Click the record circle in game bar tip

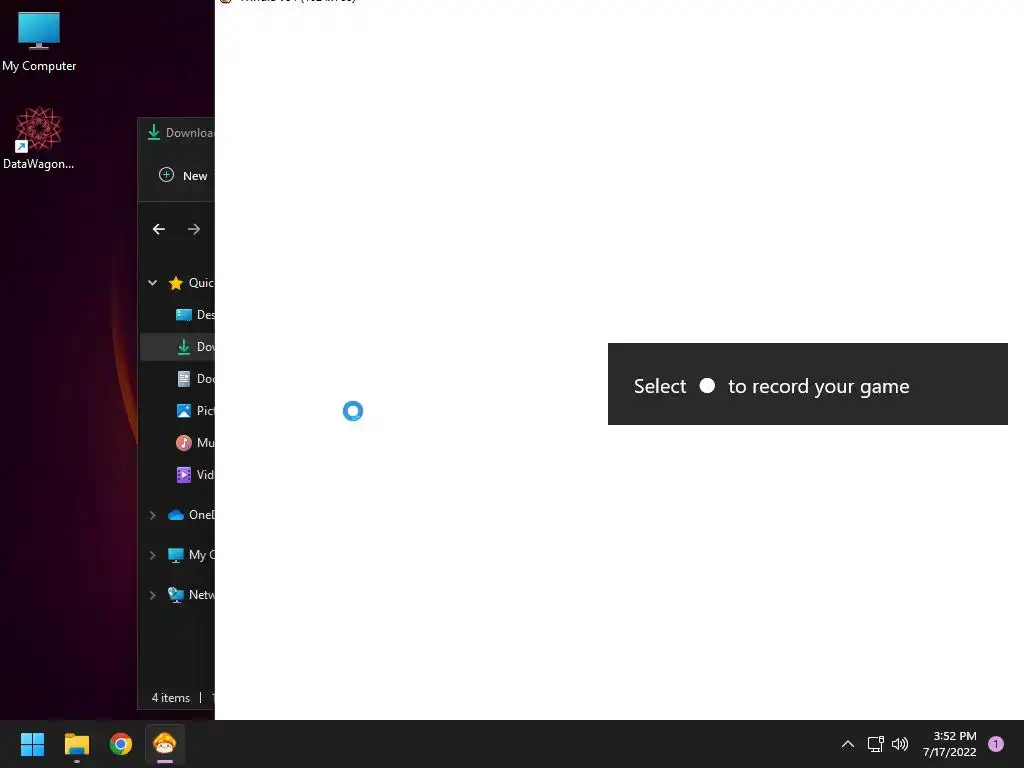[x=707, y=385]
